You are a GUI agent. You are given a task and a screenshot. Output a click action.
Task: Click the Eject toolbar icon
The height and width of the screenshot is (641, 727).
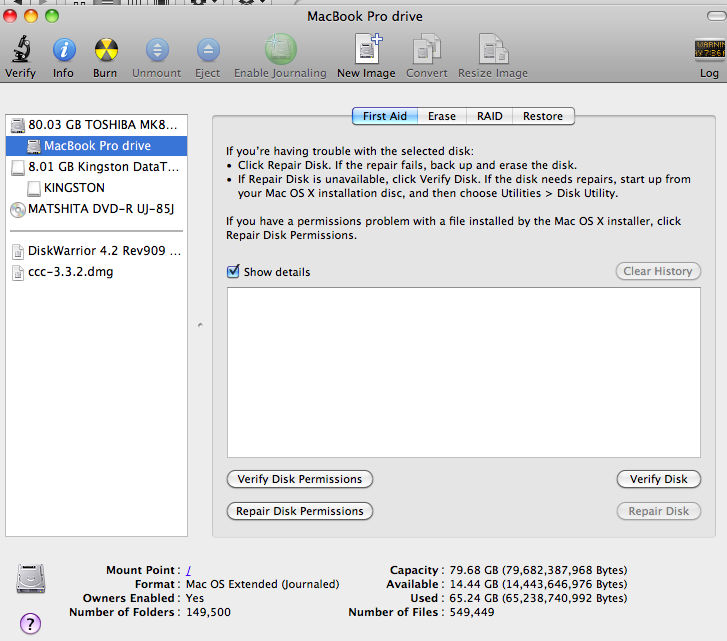tap(208, 49)
